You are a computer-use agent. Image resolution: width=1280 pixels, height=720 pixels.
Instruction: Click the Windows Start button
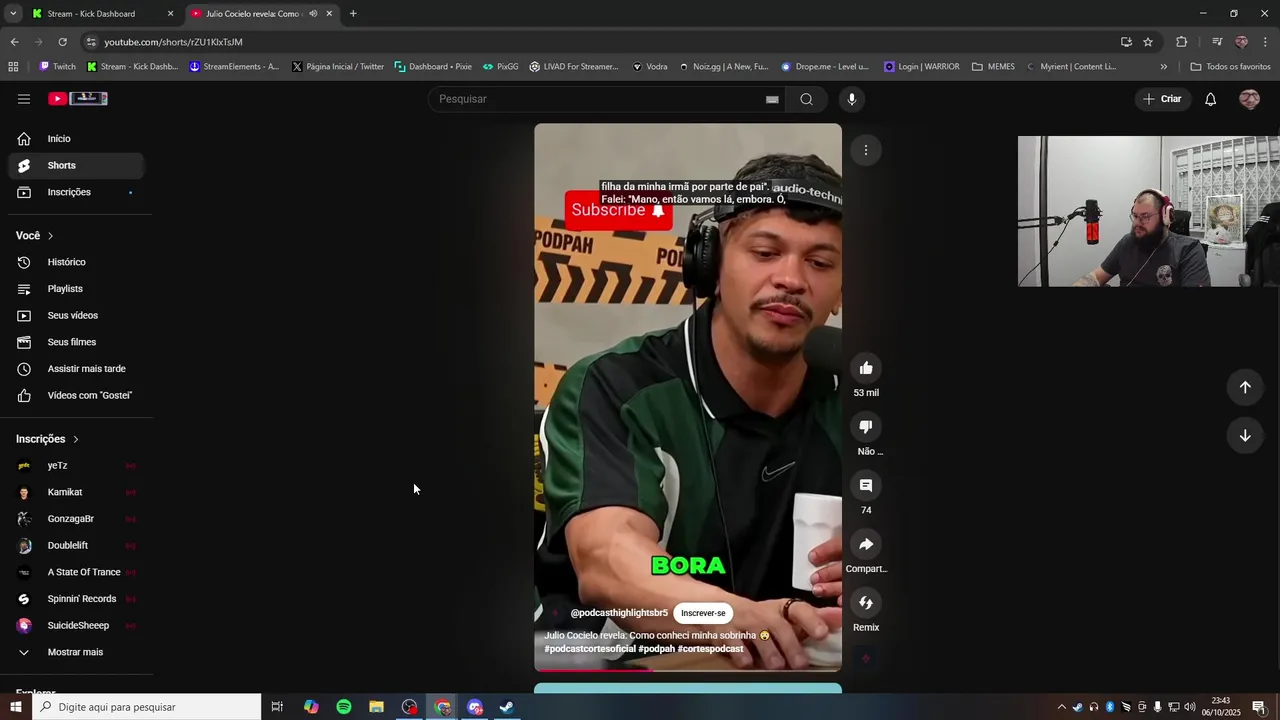[15, 707]
